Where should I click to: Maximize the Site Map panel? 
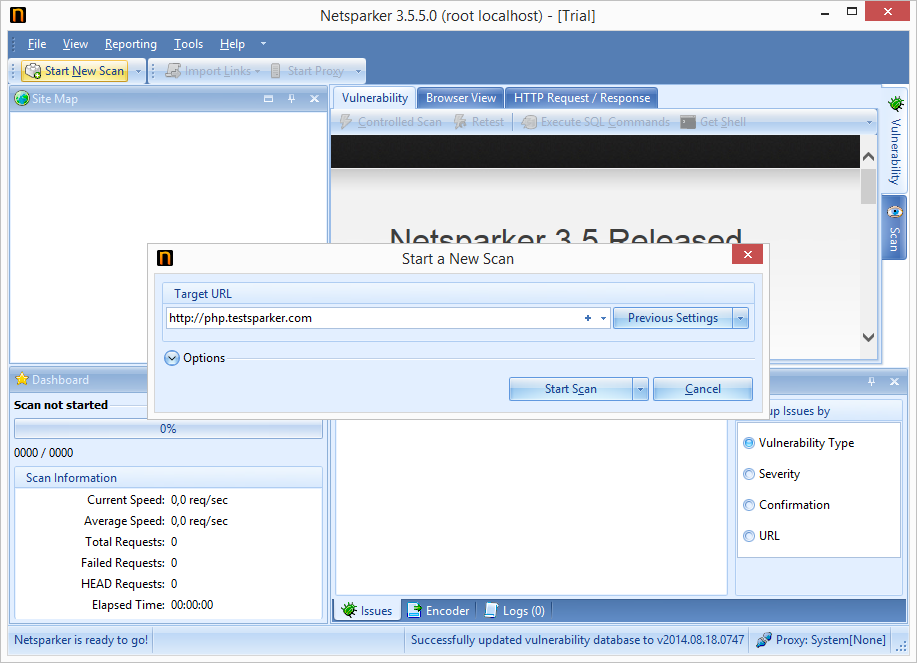click(x=268, y=99)
